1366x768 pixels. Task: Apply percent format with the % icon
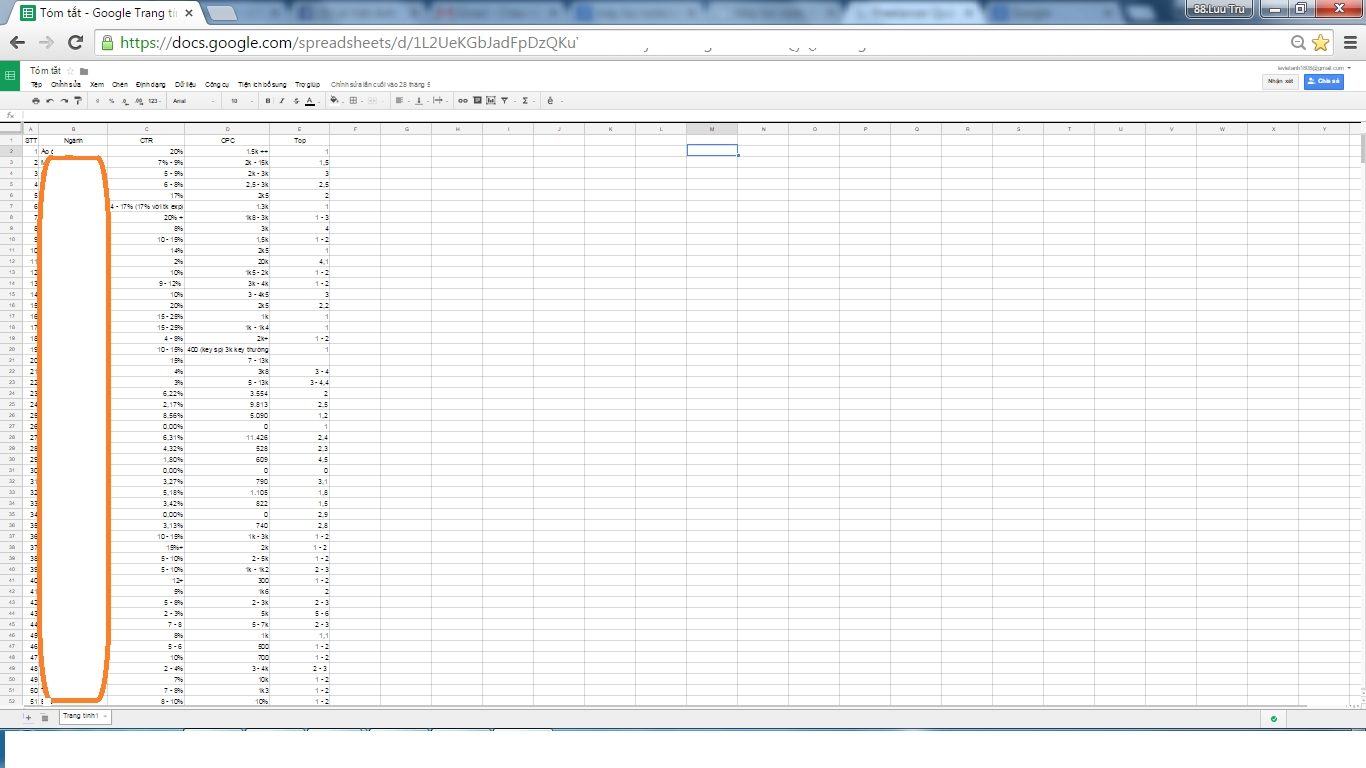[111, 101]
